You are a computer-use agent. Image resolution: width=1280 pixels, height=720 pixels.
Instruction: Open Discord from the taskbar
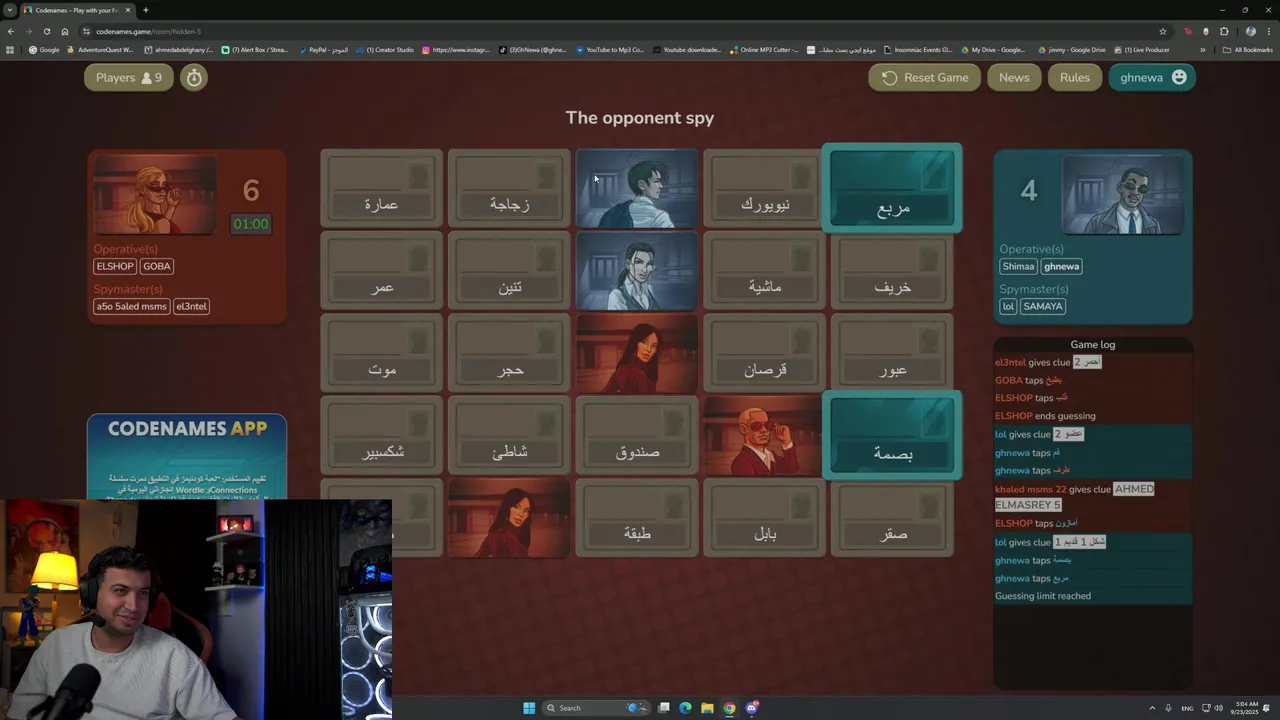pos(751,708)
